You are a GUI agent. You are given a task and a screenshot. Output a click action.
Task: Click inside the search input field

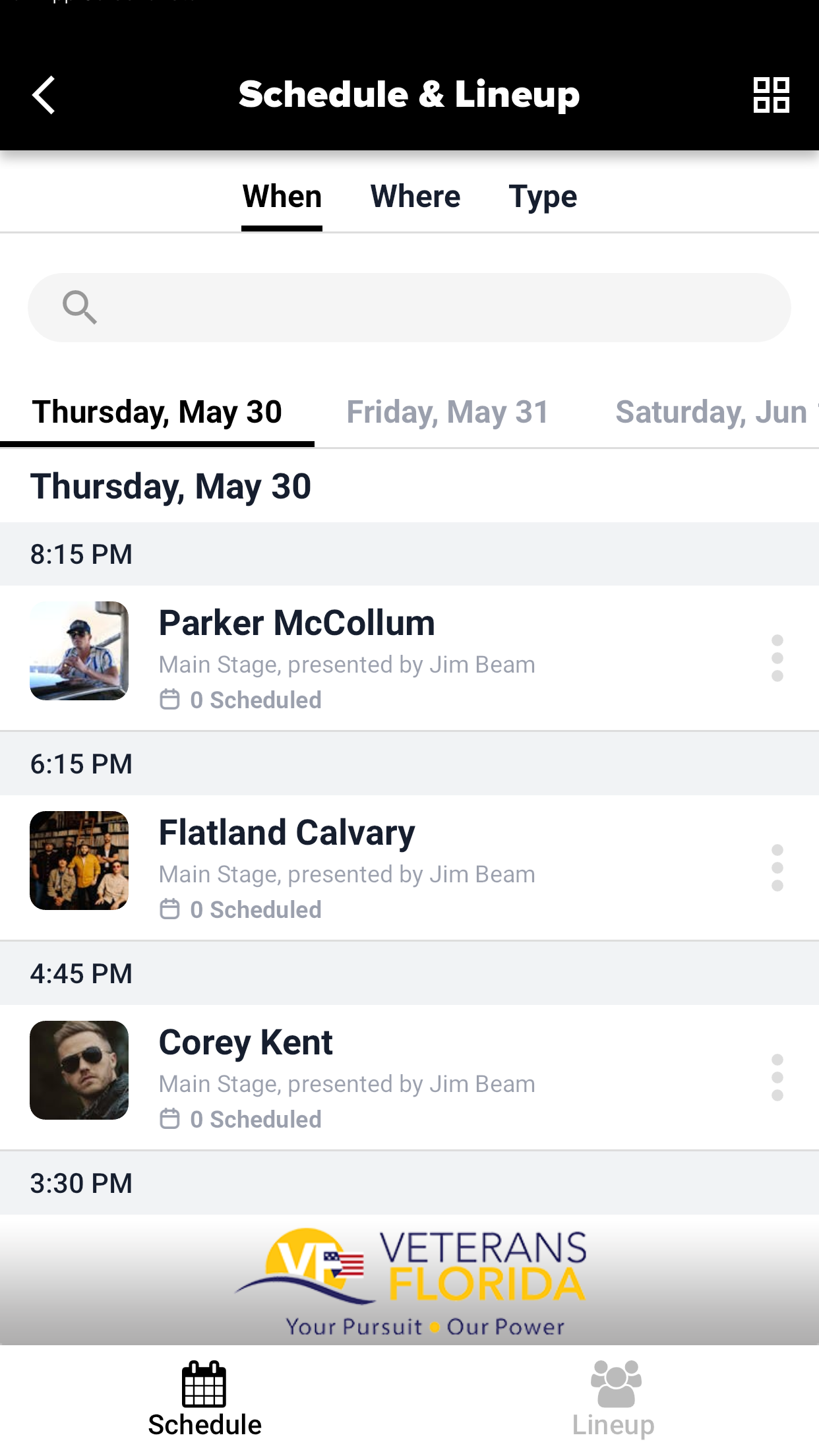409,307
